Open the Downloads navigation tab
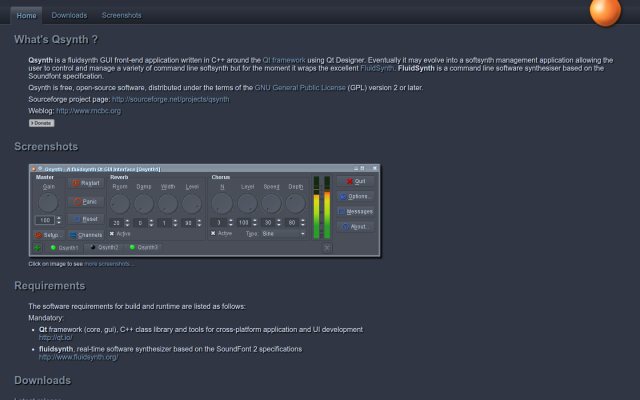Image resolution: width=640 pixels, height=400 pixels. point(69,16)
